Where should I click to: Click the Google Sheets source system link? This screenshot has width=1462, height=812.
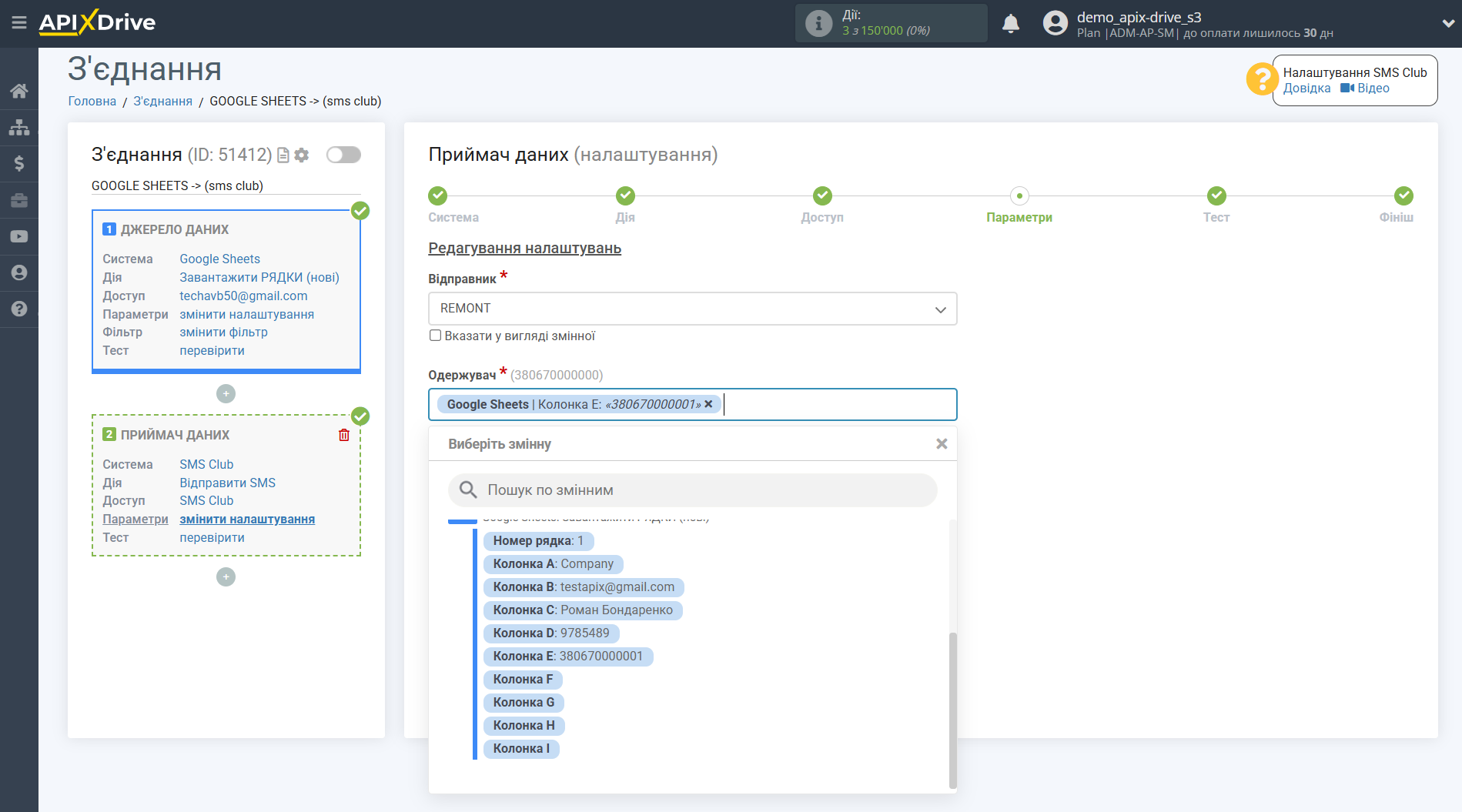219,259
